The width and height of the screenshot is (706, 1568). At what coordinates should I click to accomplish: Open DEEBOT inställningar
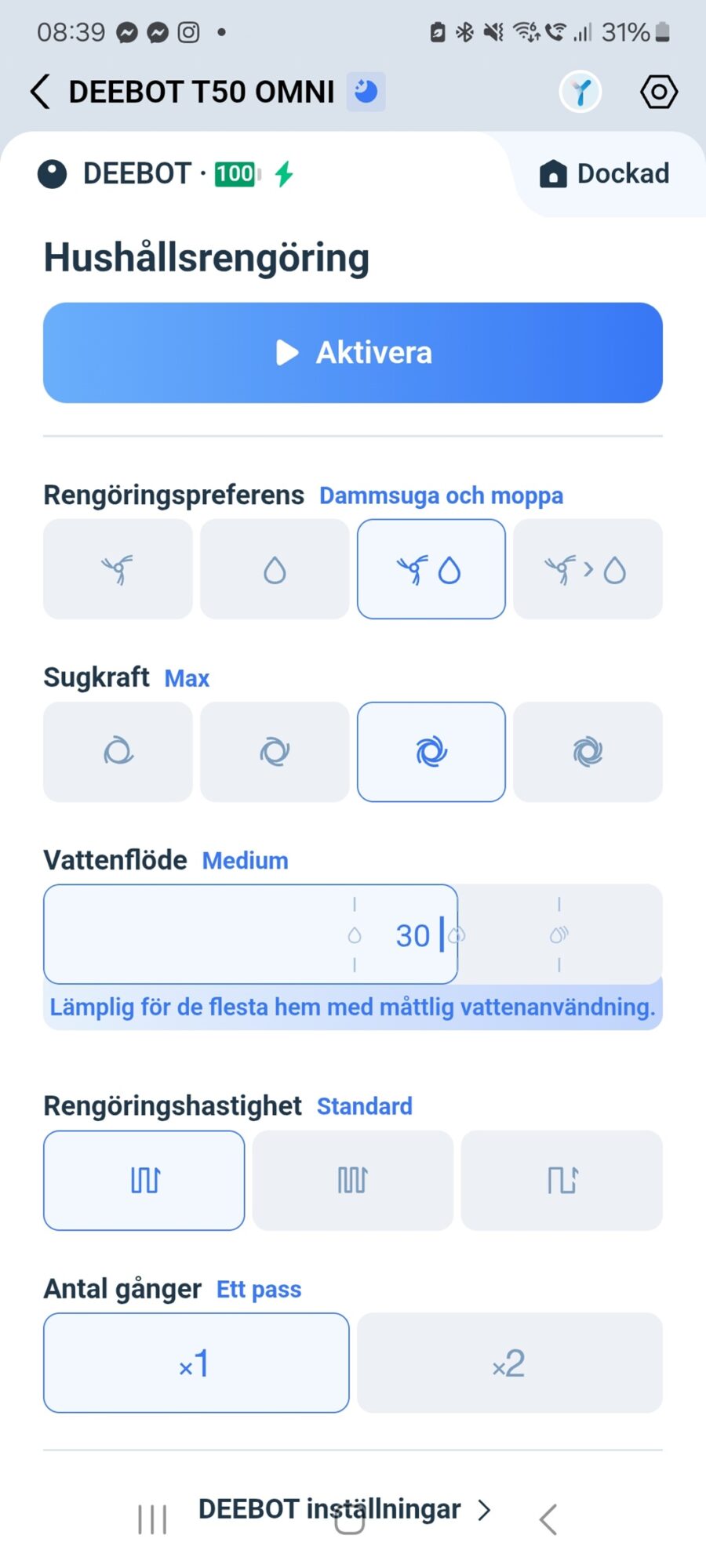coord(345,1509)
